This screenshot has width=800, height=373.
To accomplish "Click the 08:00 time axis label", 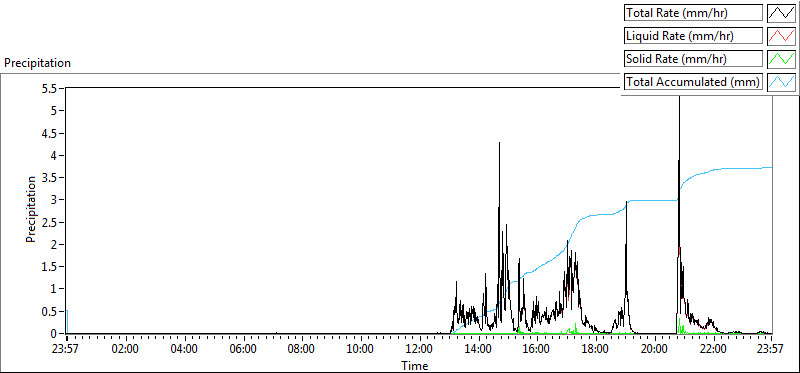I will coord(302,350).
